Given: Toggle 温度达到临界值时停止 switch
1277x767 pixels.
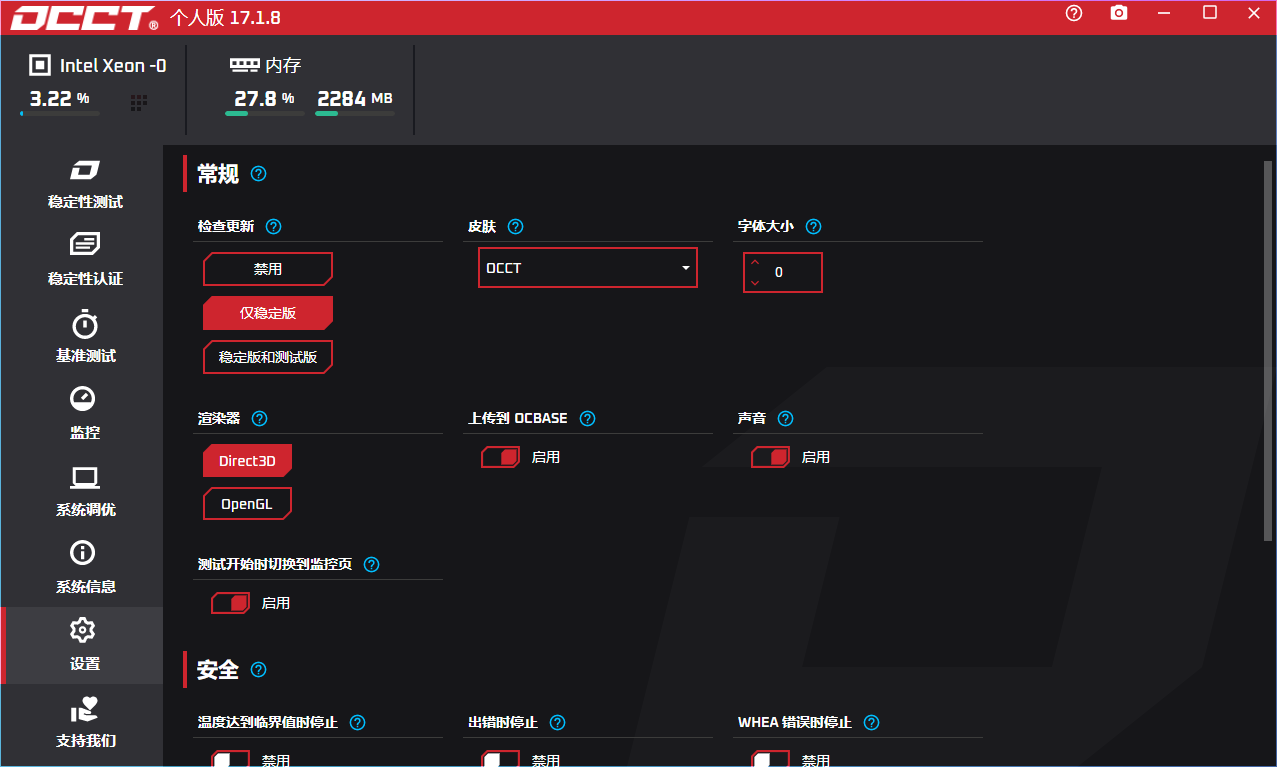Looking at the screenshot, I should [231, 759].
